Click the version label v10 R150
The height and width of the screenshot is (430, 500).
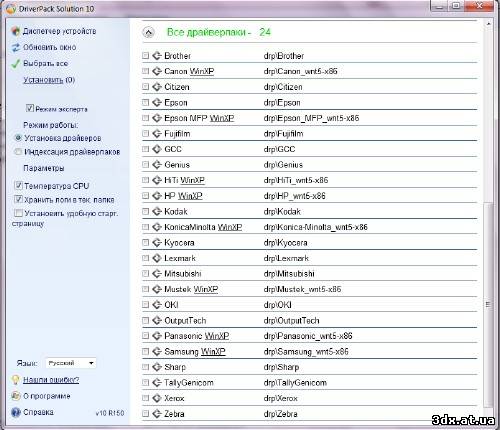(x=110, y=413)
